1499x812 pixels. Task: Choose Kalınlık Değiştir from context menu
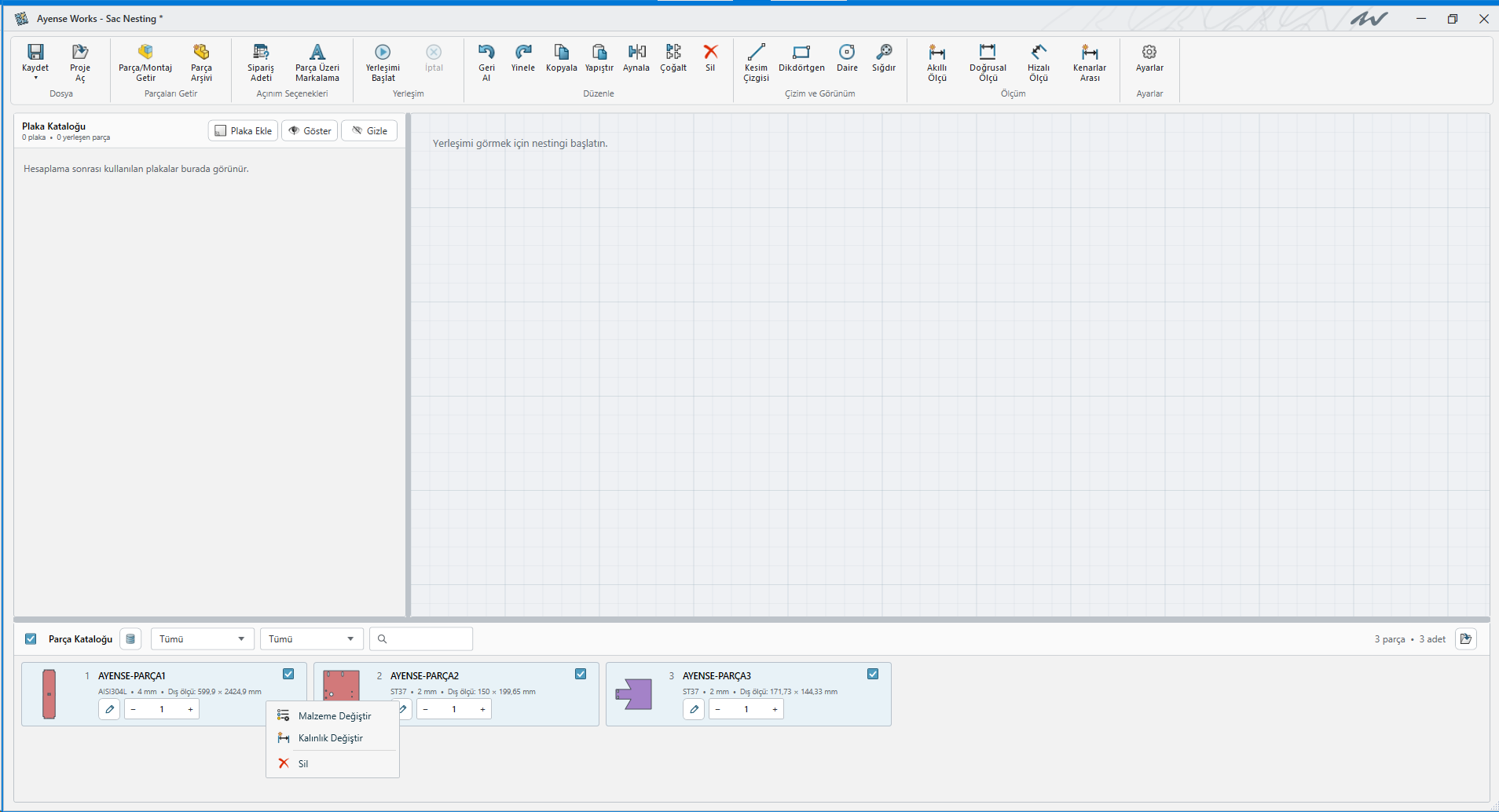coord(333,737)
